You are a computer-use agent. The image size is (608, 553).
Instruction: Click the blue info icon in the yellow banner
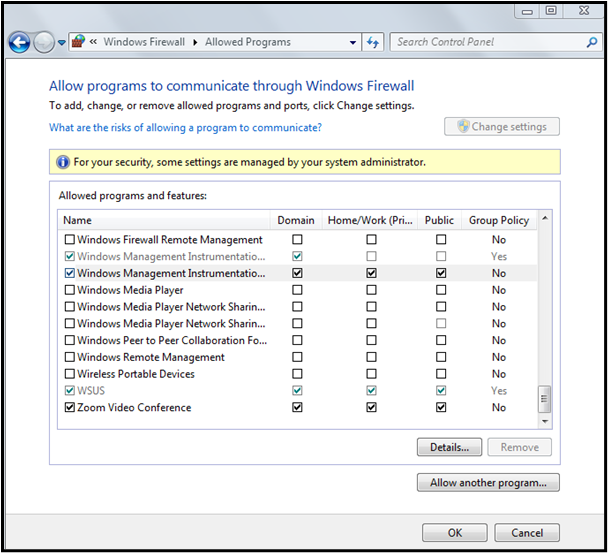[x=63, y=162]
